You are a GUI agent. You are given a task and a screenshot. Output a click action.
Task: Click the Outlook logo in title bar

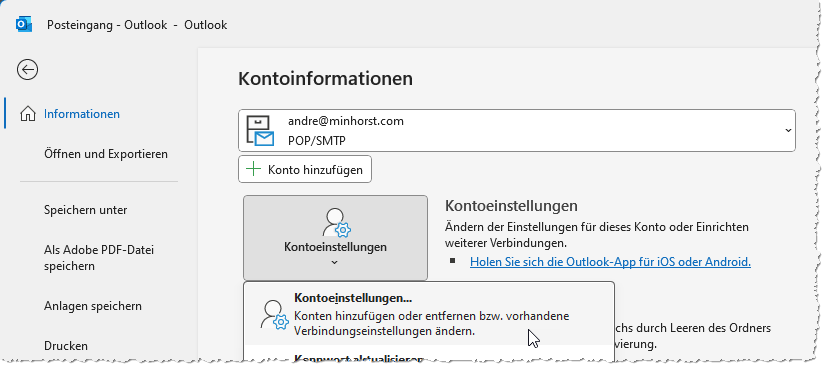(24, 24)
